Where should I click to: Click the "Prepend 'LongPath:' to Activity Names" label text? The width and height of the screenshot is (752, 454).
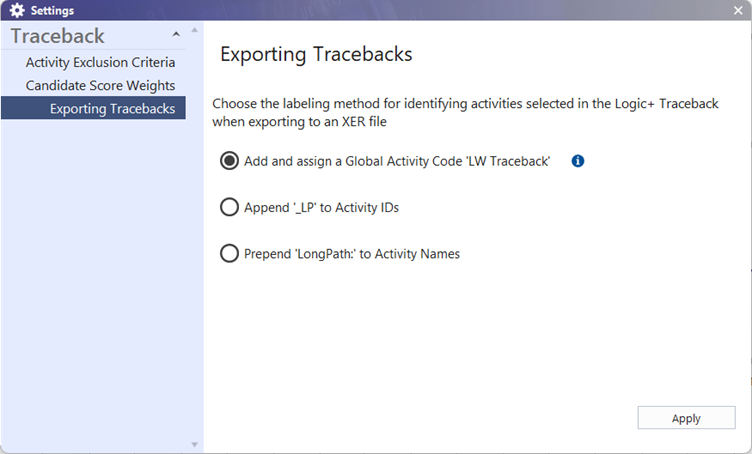tap(351, 253)
